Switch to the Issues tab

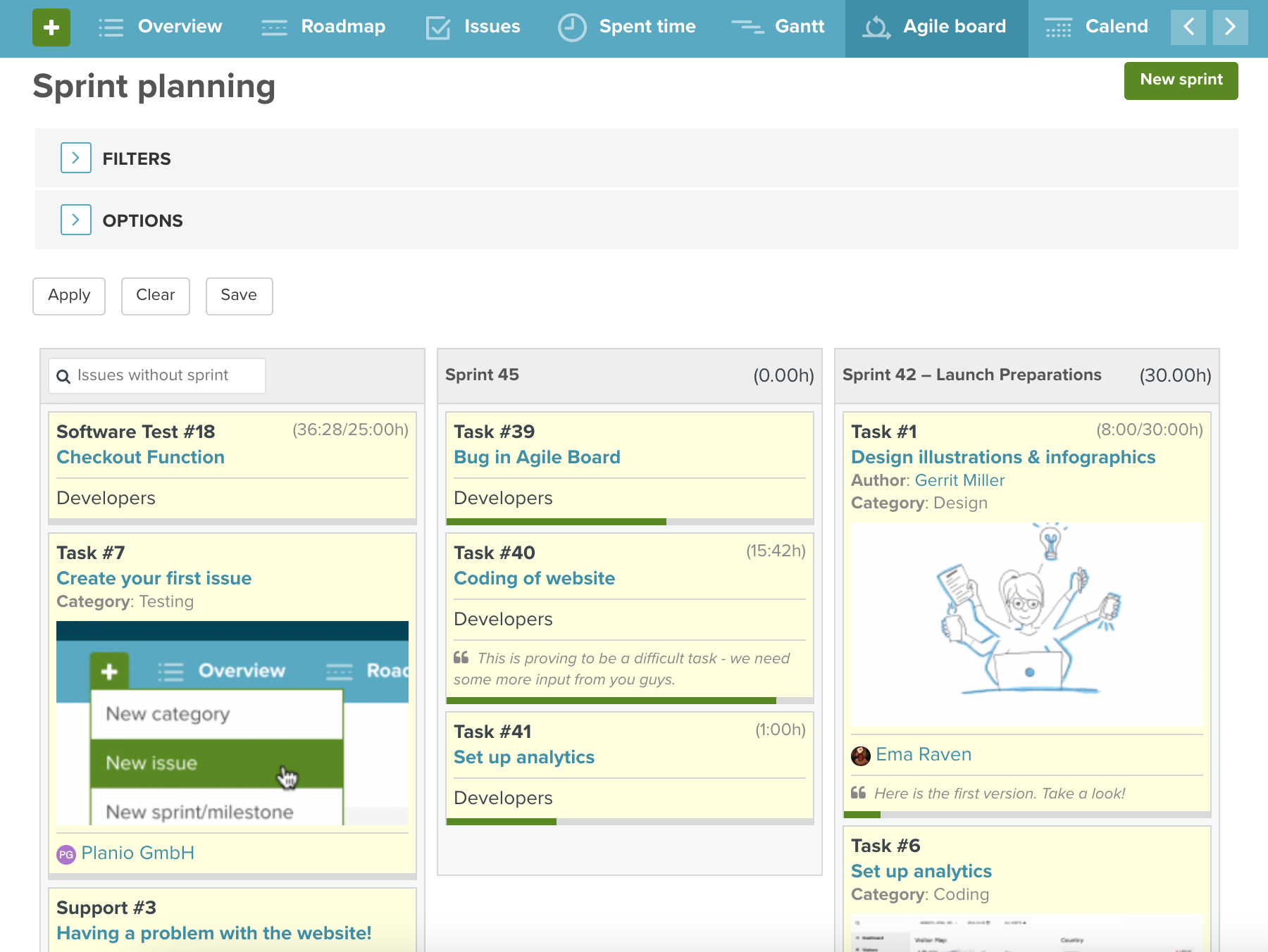[473, 27]
